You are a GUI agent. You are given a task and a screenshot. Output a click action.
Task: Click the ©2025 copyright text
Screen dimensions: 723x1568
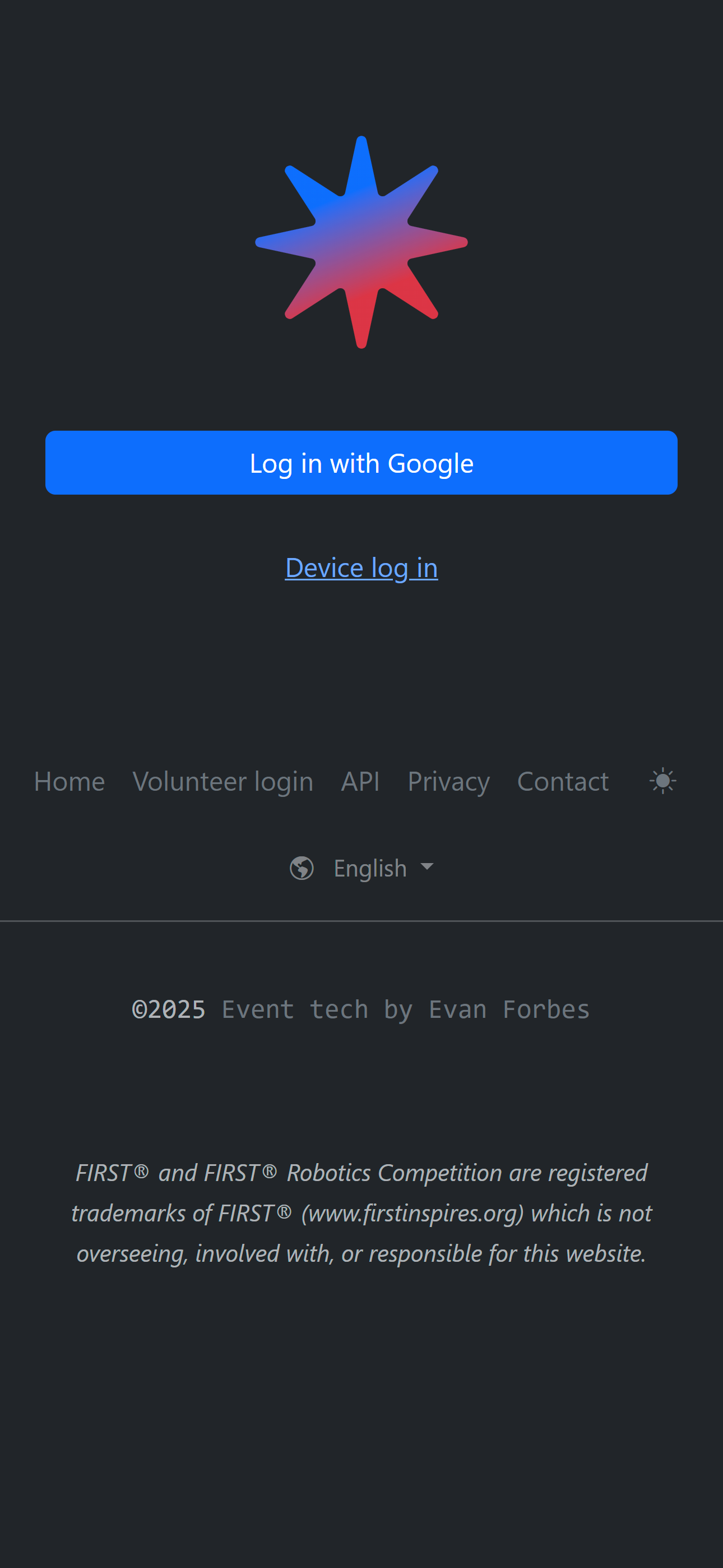[169, 1010]
